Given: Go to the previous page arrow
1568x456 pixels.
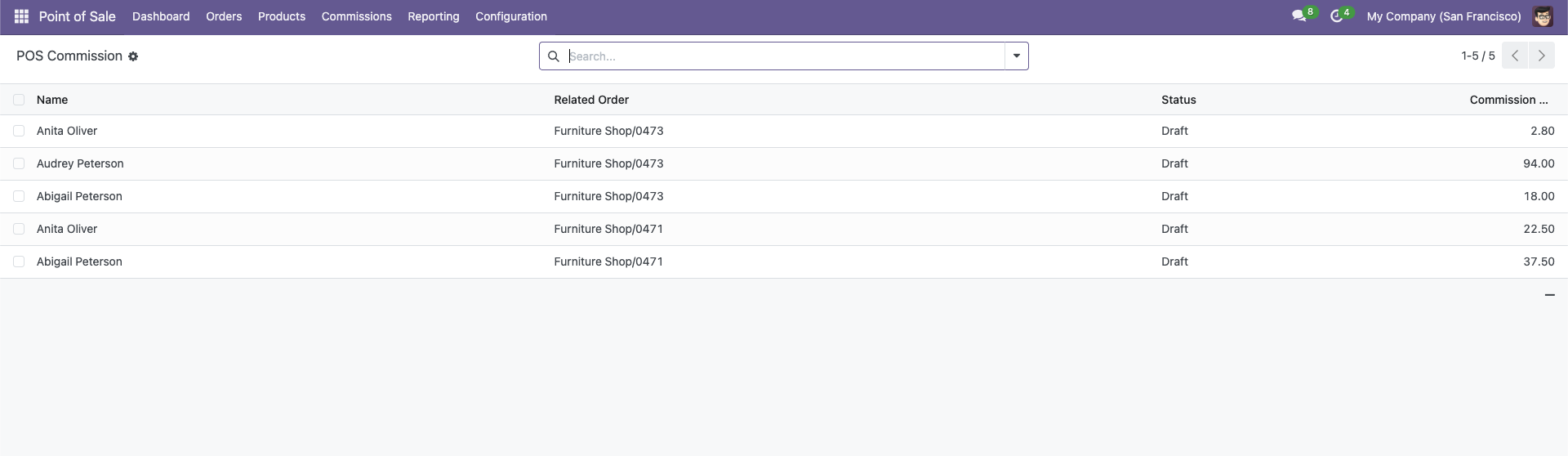Looking at the screenshot, I should 1515,56.
